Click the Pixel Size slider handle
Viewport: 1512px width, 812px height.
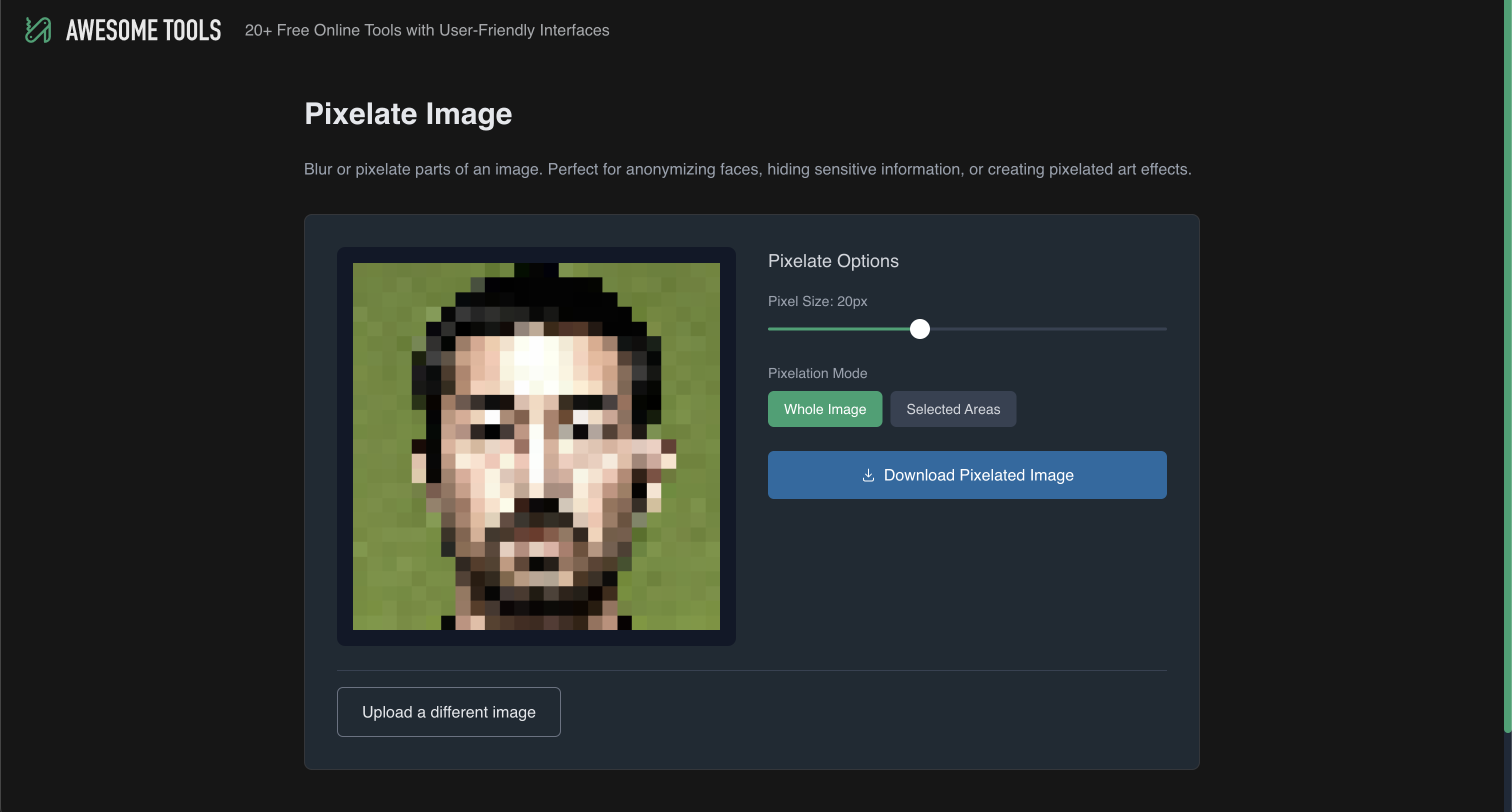click(x=919, y=329)
